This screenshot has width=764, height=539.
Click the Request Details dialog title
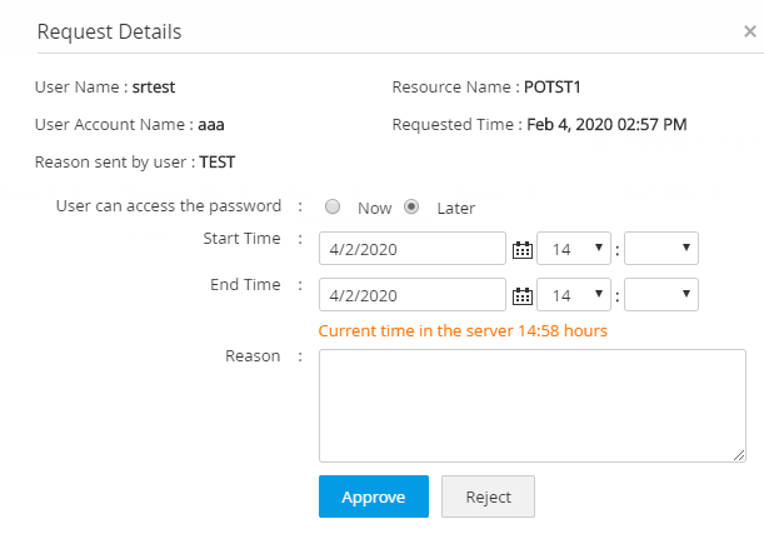[109, 32]
